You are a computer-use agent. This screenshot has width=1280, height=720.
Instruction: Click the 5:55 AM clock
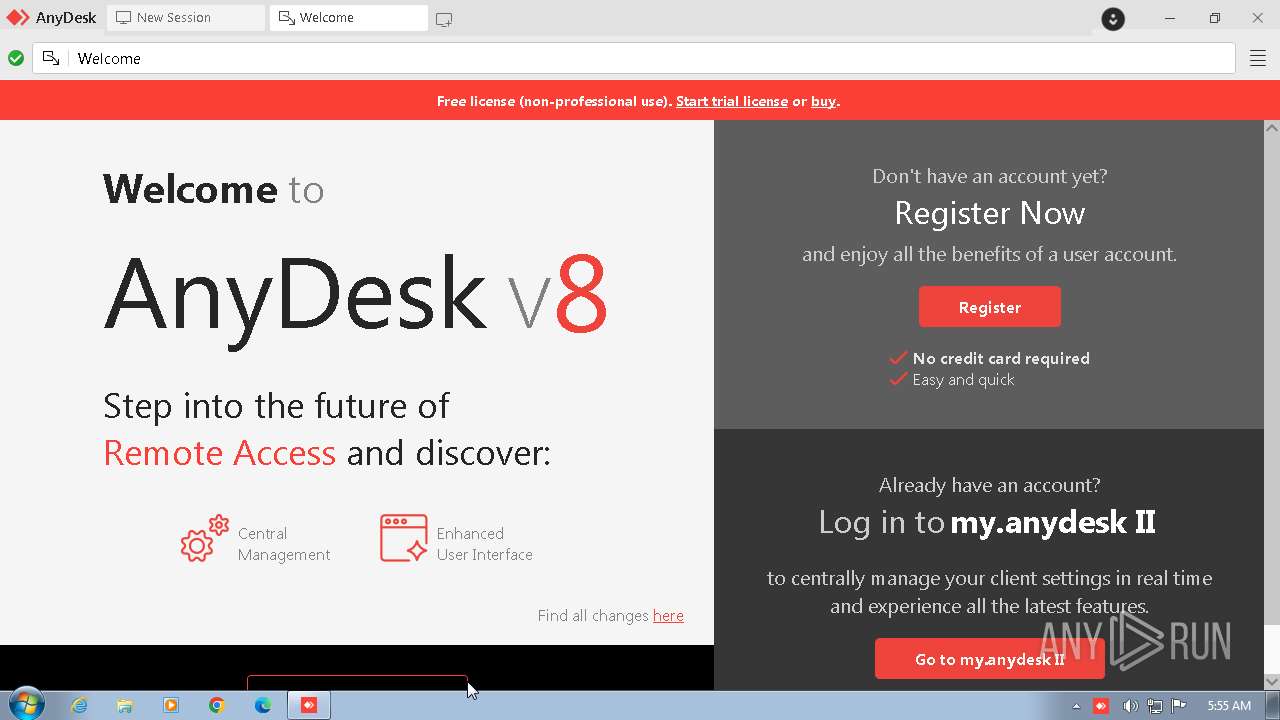coord(1229,706)
